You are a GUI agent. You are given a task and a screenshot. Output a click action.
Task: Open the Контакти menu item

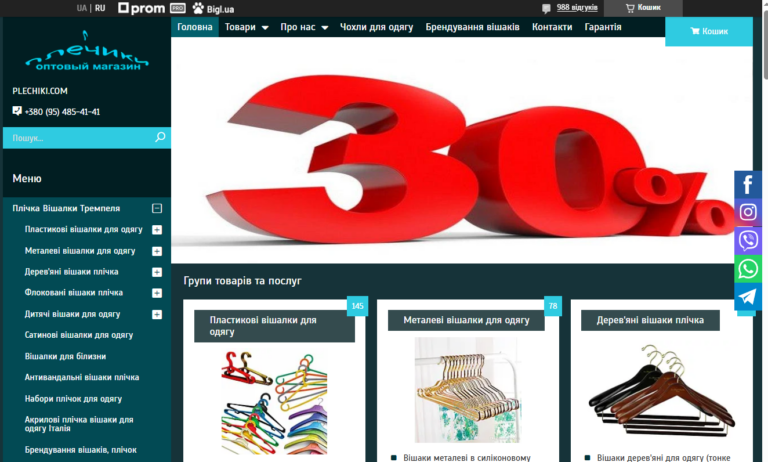[552, 27]
